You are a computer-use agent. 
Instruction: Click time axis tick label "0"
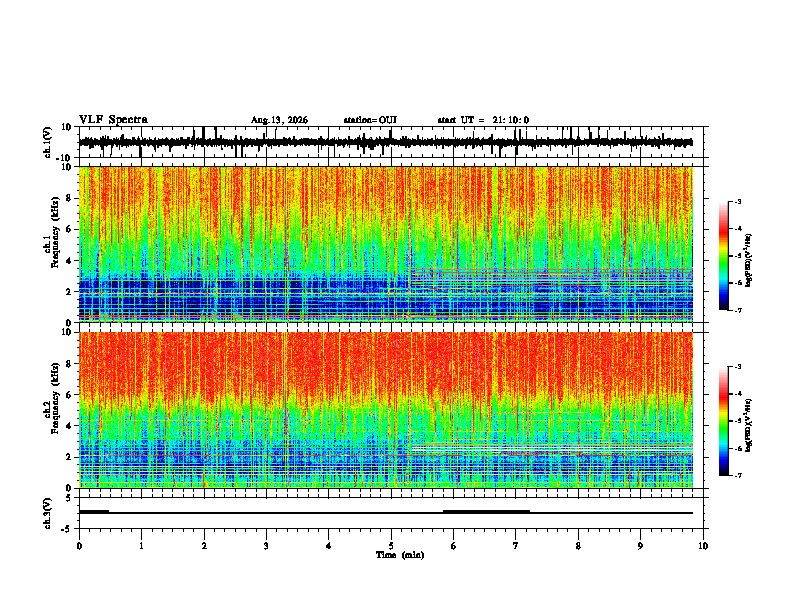(79, 546)
